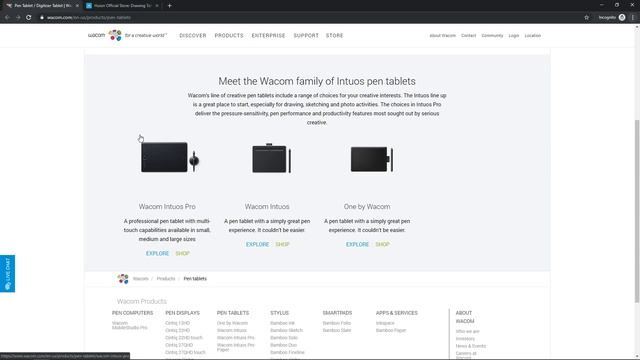Screen dimensions: 640x360
Task: Open Apps & Services footer heading
Action: (397, 313)
